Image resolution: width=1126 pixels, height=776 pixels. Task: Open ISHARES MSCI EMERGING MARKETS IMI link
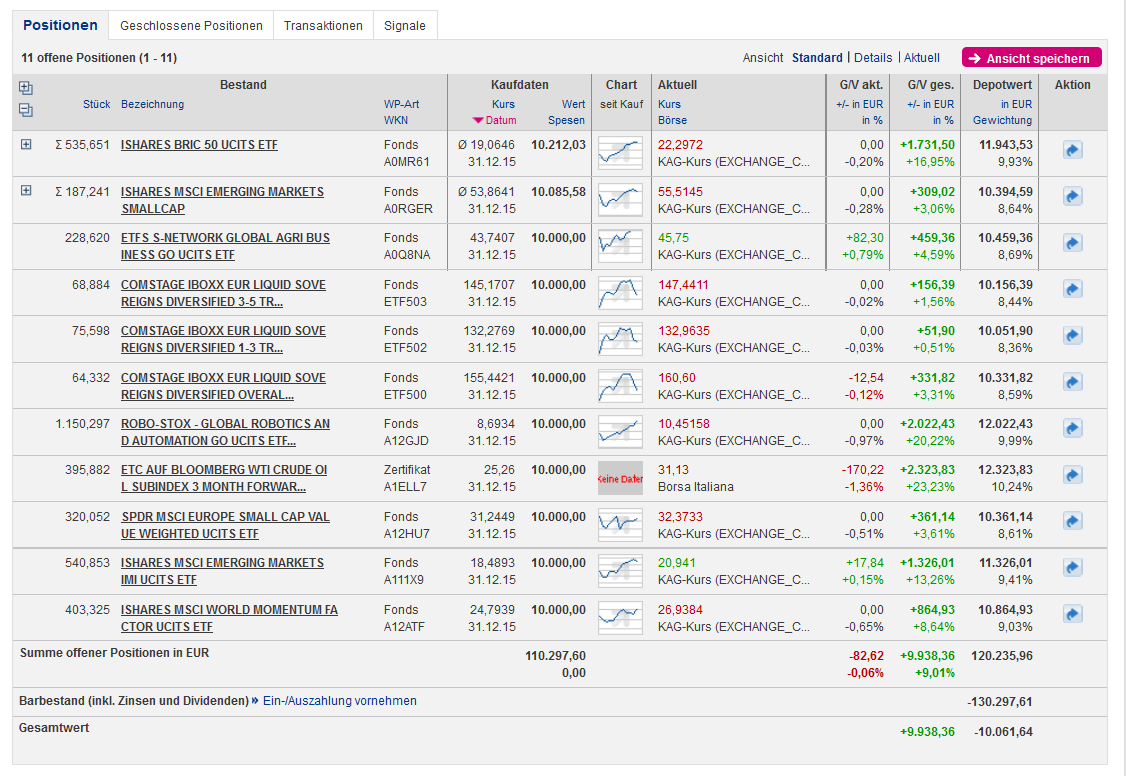pos(222,563)
